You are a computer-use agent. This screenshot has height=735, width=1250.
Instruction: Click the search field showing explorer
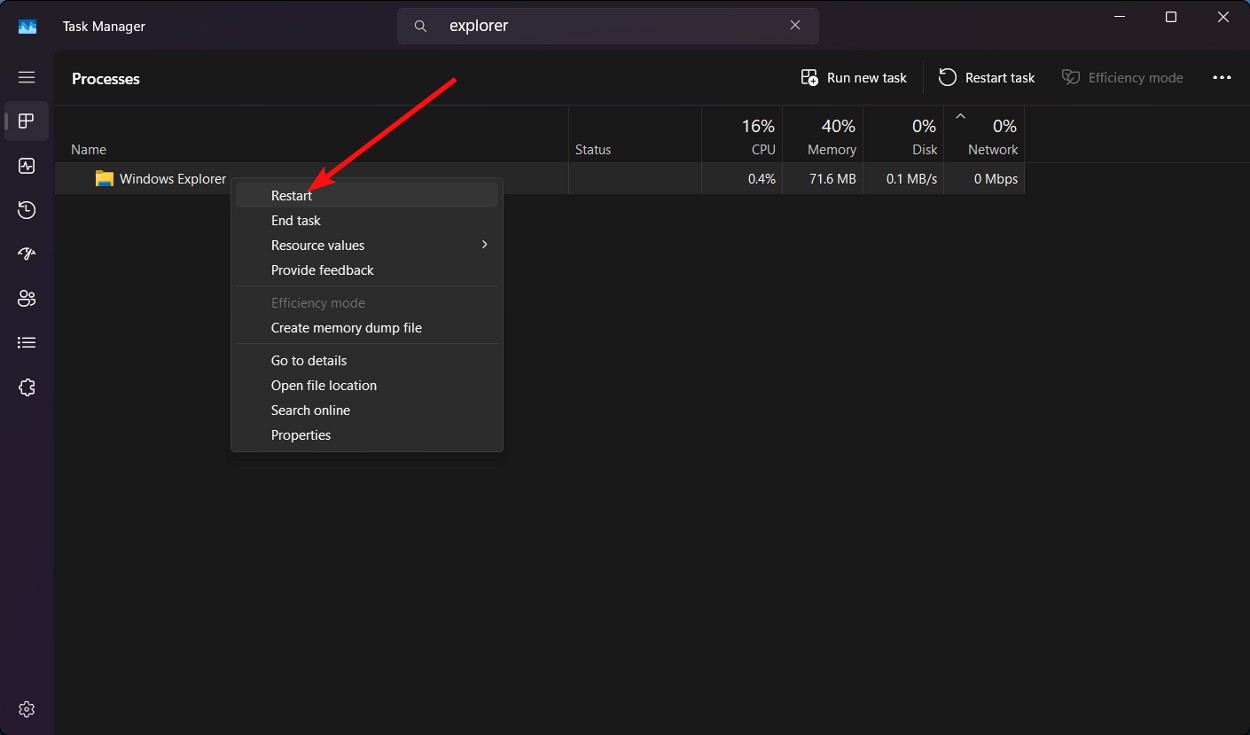coord(608,25)
